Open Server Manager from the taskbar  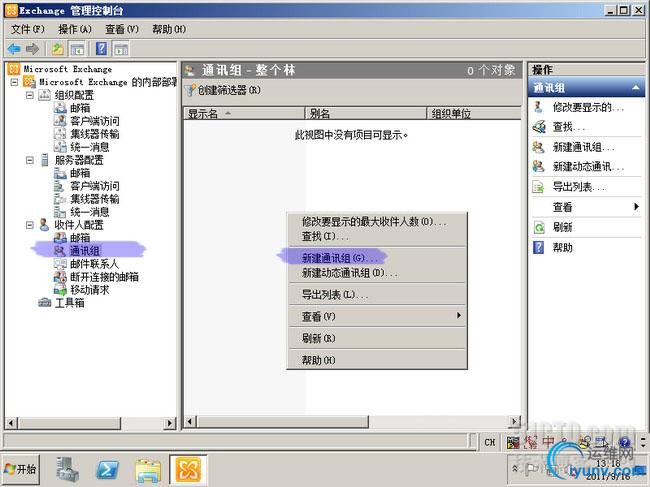pyautogui.click(x=67, y=470)
